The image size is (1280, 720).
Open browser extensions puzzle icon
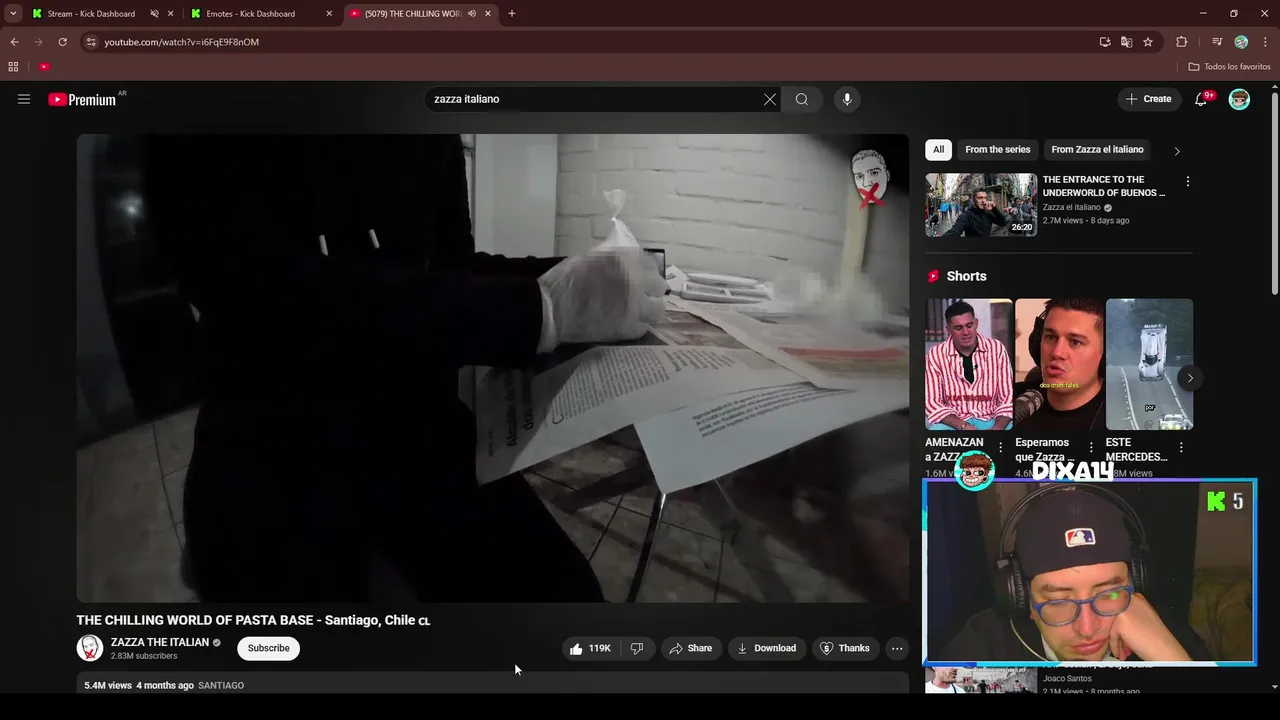pos(1181,42)
